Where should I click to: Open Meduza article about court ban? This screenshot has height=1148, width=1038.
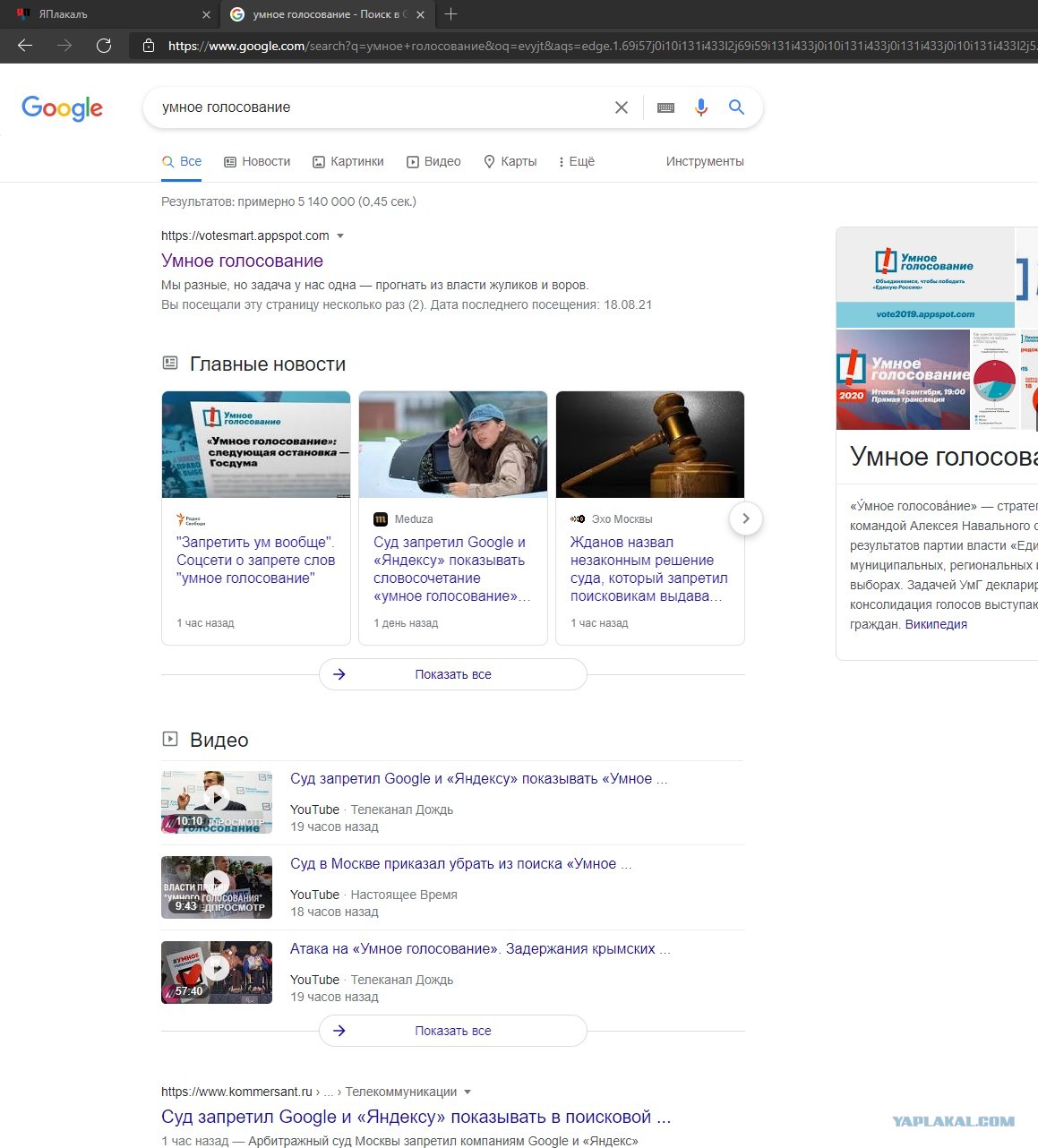click(452, 570)
